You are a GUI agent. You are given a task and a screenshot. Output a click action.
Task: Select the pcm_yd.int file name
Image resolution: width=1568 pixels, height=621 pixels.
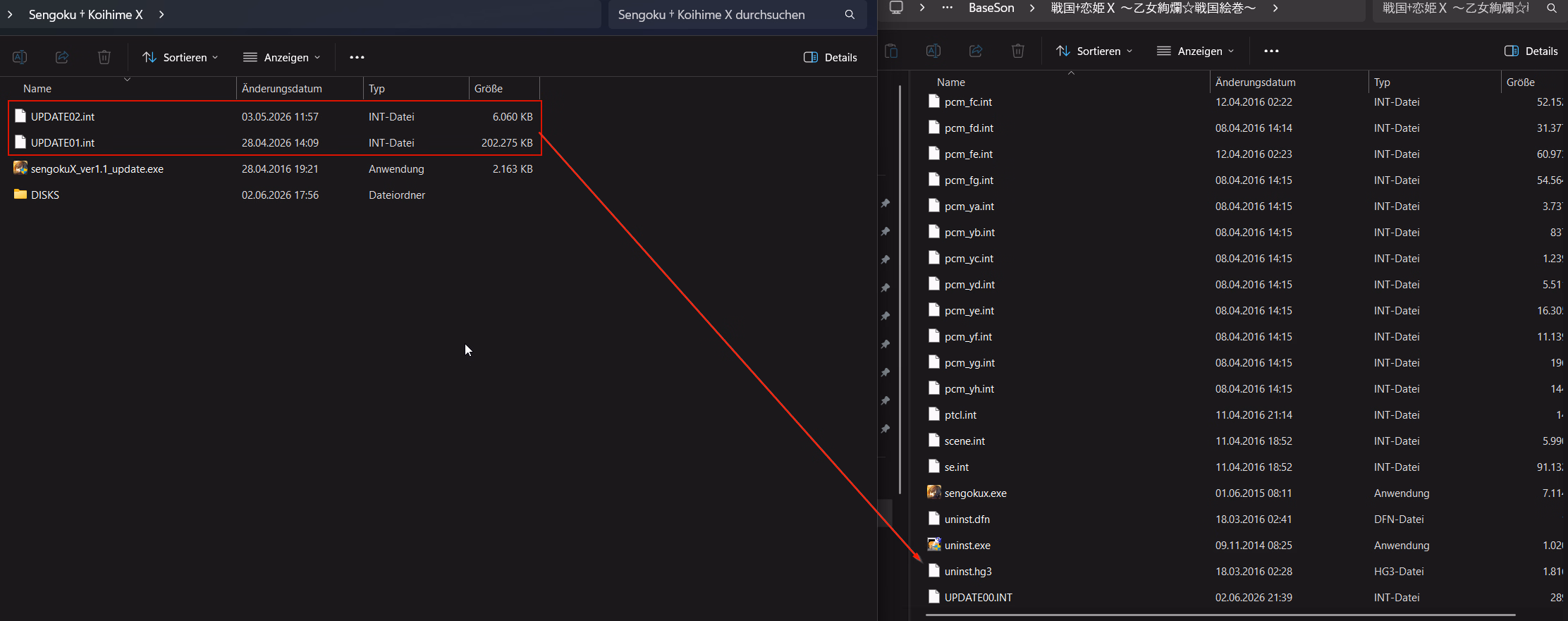(x=970, y=284)
